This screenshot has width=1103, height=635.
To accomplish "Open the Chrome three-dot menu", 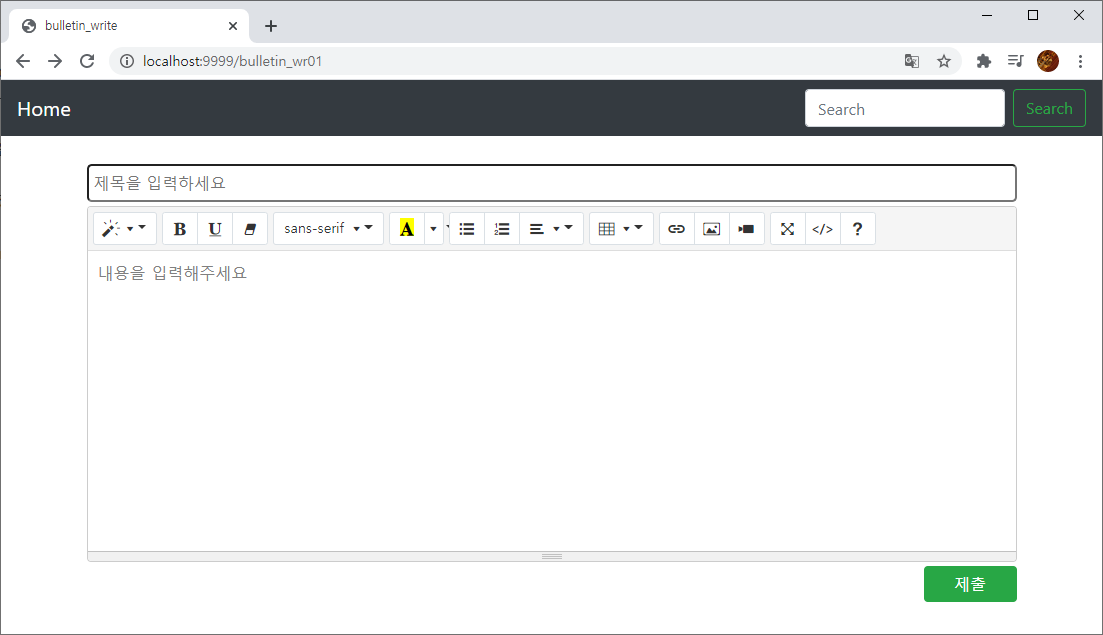I will pyautogui.click(x=1080, y=61).
